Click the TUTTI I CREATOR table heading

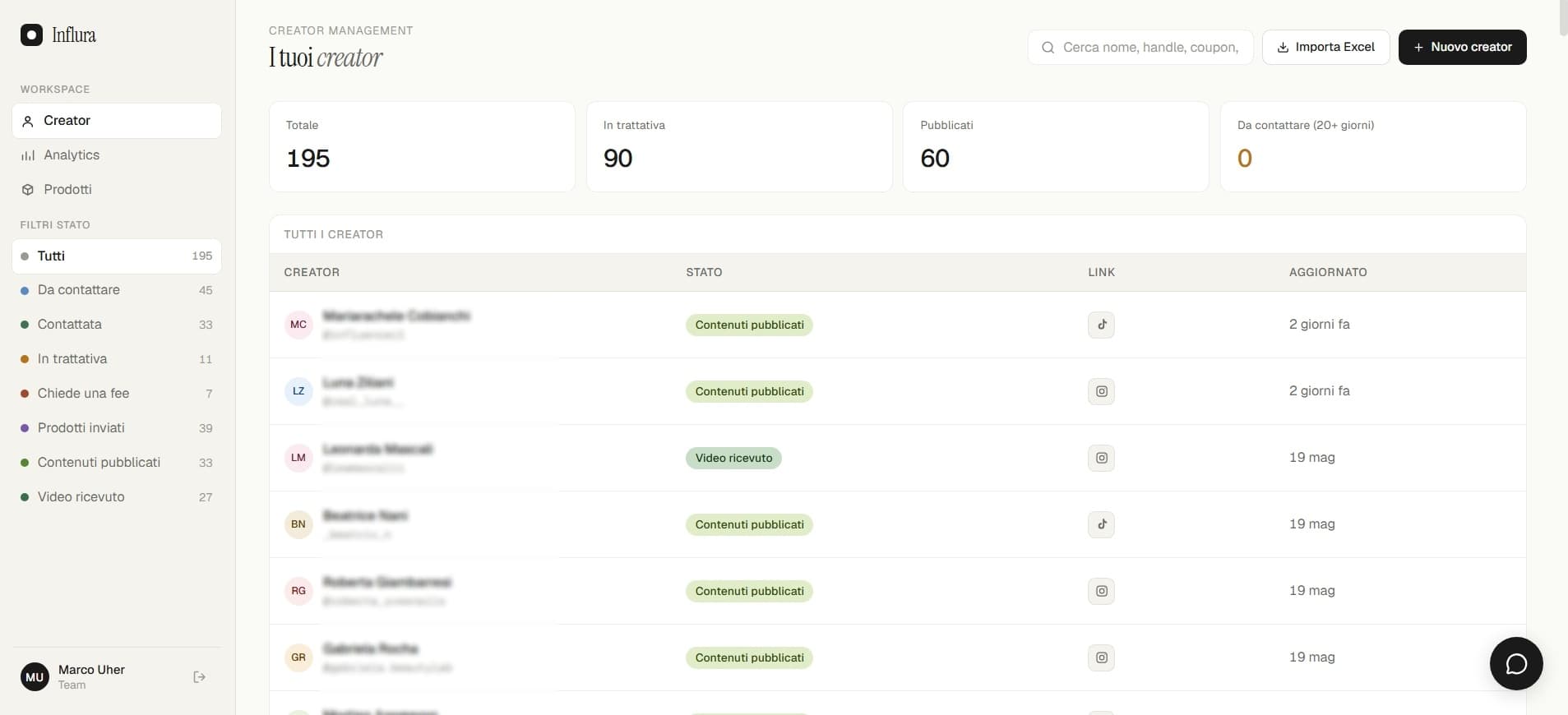pyautogui.click(x=333, y=234)
